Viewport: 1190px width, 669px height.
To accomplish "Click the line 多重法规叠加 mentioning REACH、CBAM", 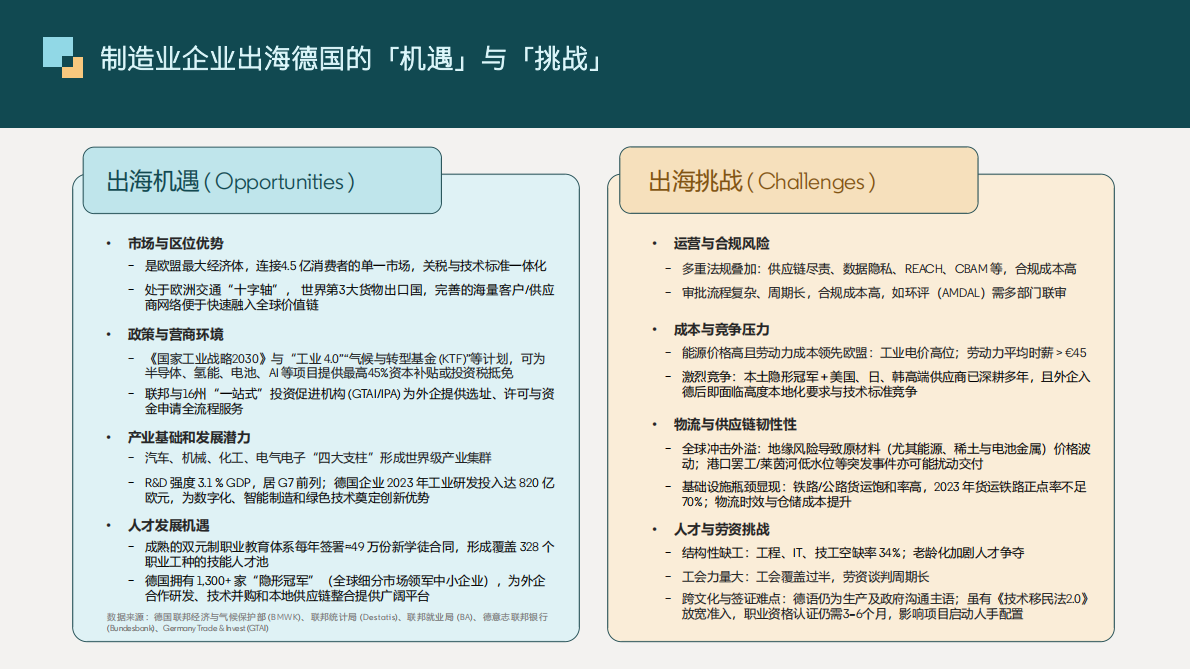I will [x=879, y=269].
